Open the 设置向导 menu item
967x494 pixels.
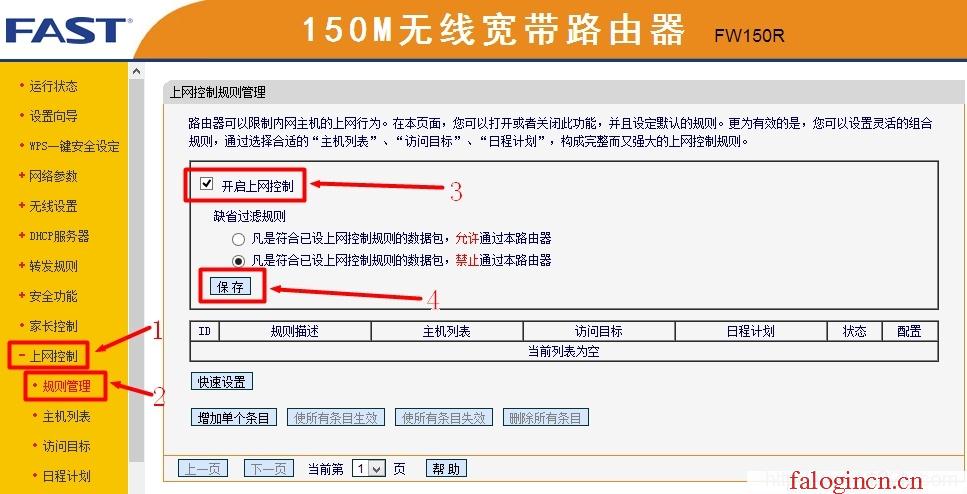(x=53, y=116)
